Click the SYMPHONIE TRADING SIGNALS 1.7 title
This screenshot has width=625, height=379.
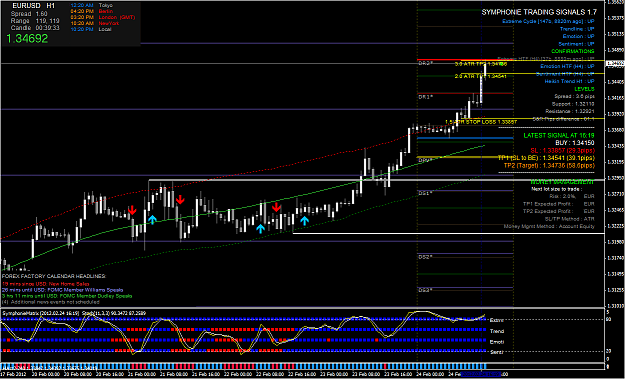point(538,12)
